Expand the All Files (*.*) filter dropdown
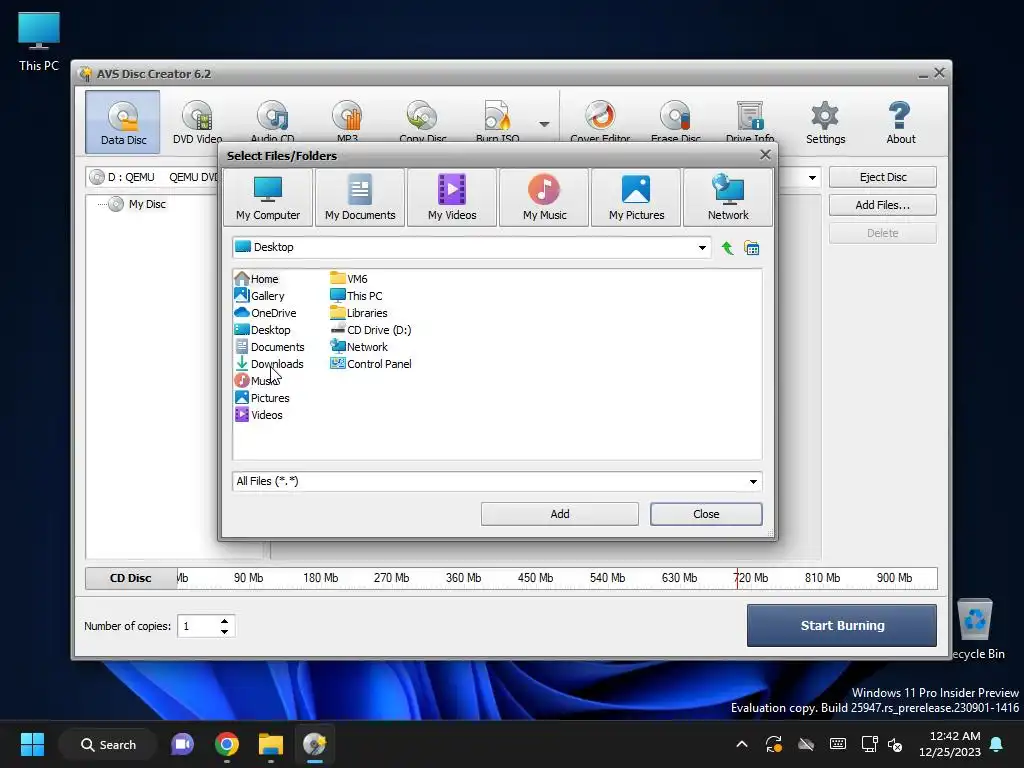Viewport: 1024px width, 768px height. click(753, 481)
